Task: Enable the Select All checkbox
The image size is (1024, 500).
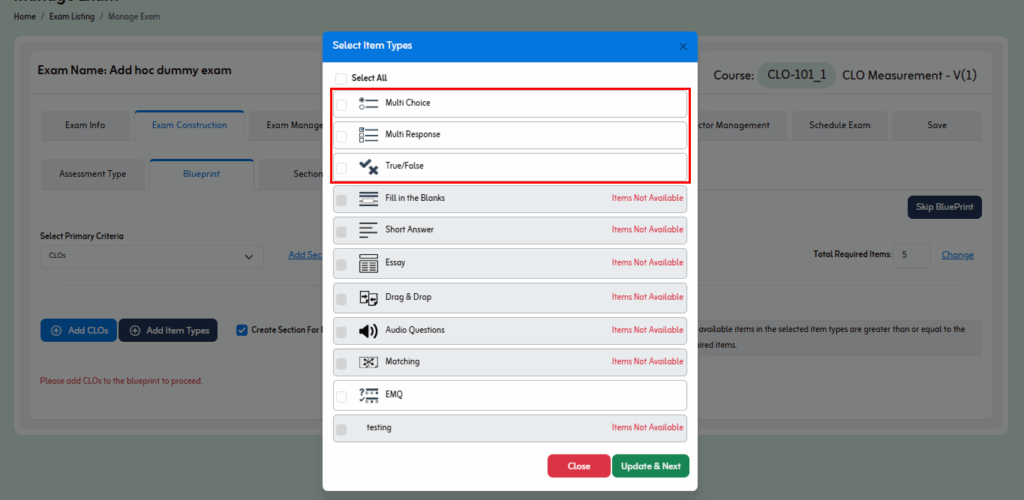Action: click(341, 78)
